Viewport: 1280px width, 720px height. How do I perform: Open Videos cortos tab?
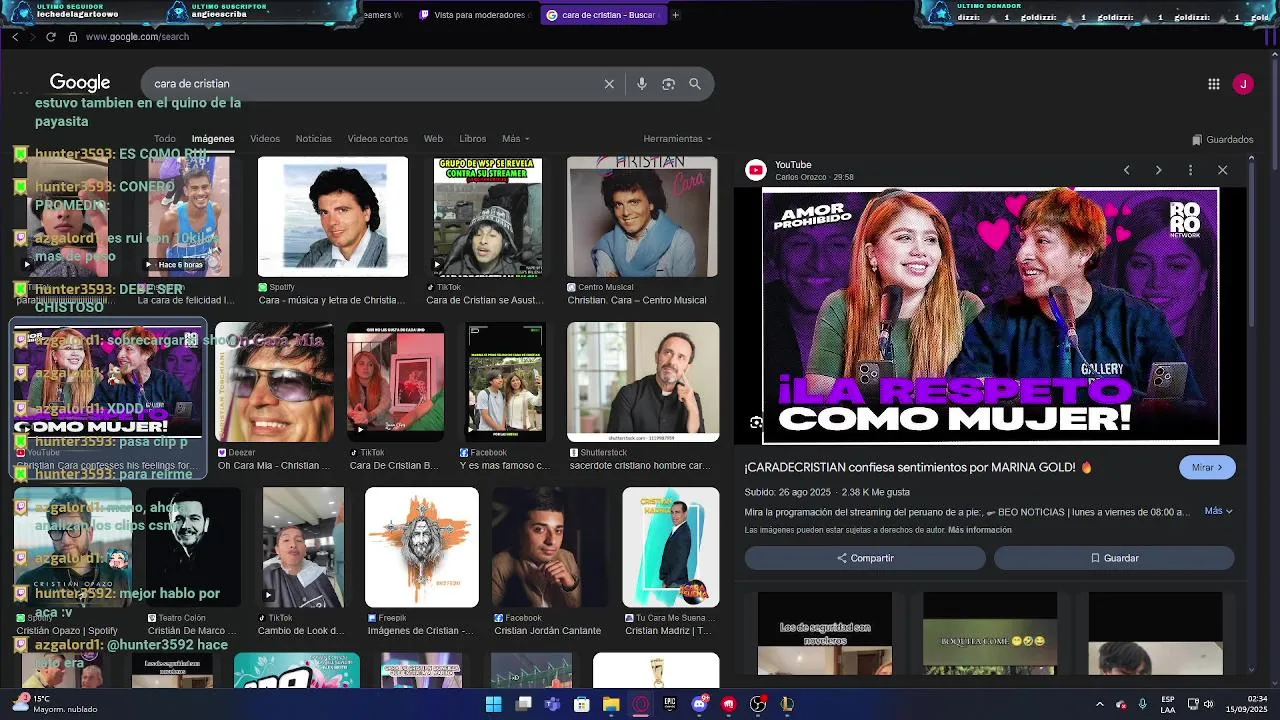[x=377, y=139]
